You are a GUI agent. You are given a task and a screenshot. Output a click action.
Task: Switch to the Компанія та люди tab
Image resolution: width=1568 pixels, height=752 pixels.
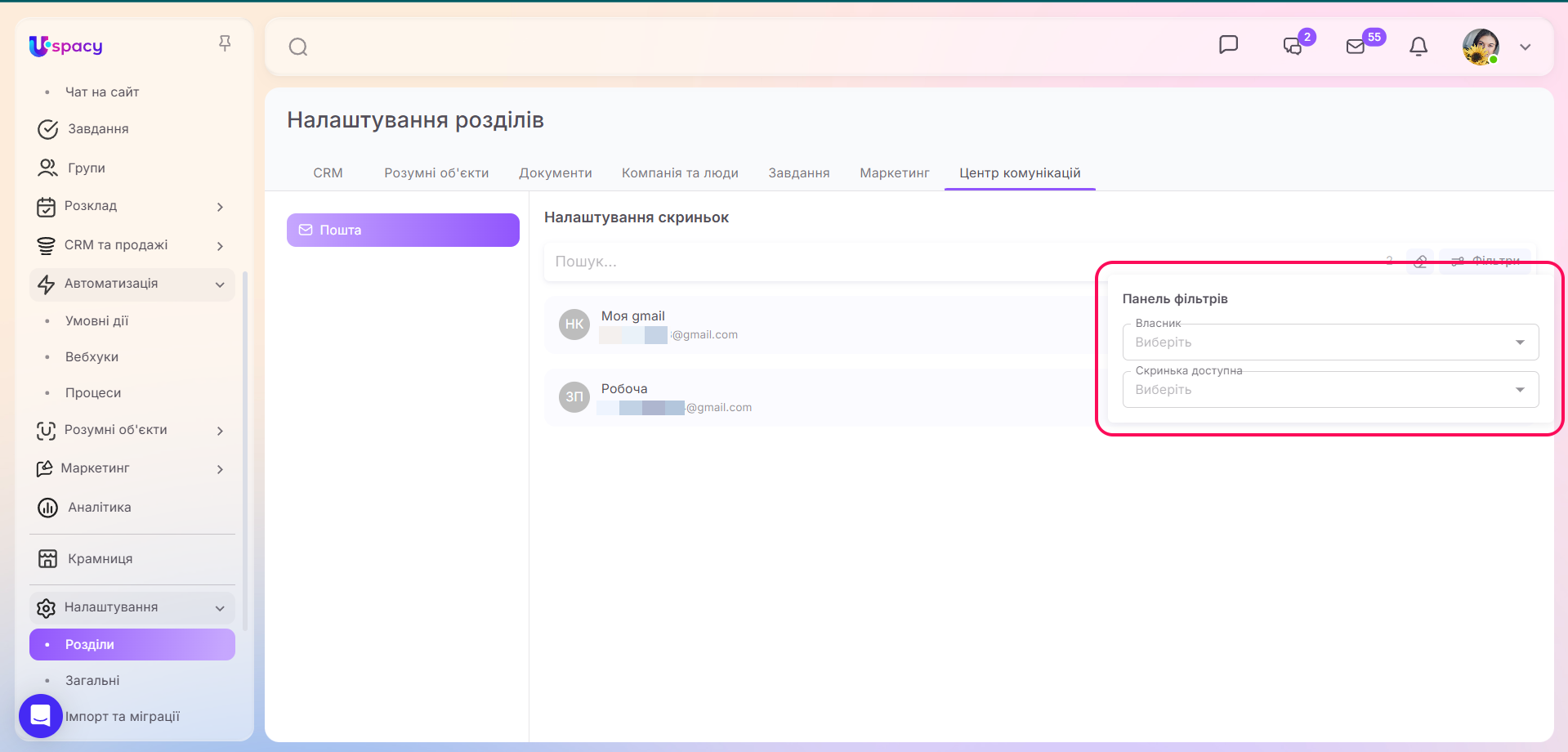tap(680, 173)
